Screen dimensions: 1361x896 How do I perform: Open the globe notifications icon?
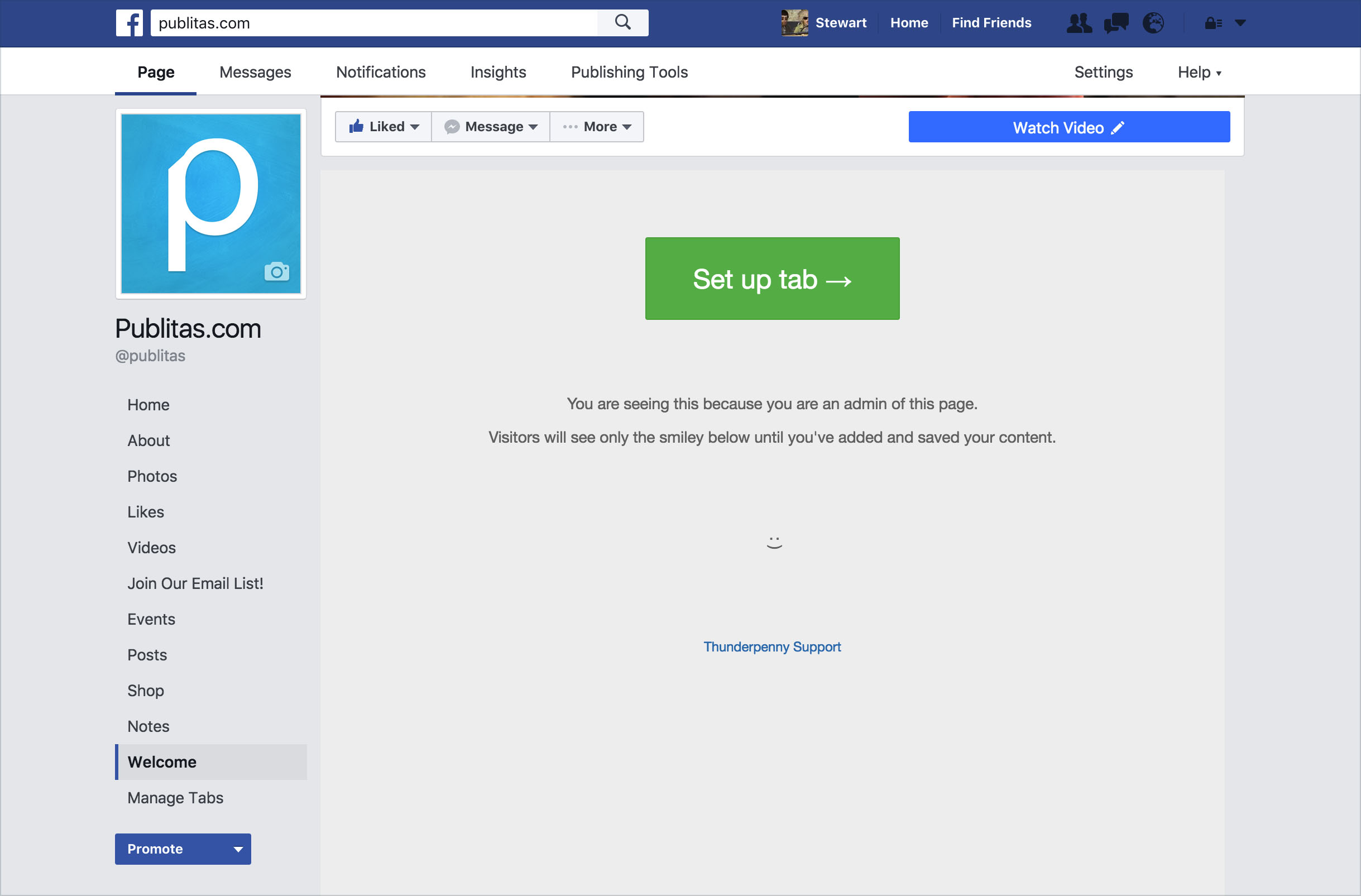(1153, 23)
